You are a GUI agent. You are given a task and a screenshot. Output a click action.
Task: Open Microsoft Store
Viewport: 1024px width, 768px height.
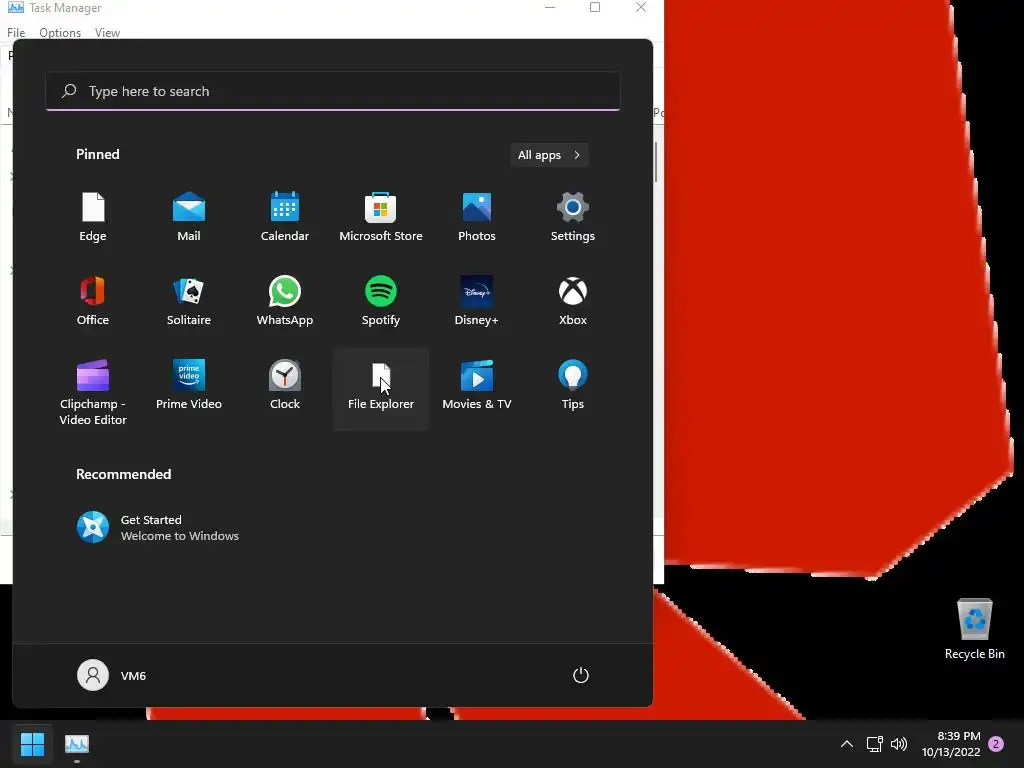(x=381, y=217)
